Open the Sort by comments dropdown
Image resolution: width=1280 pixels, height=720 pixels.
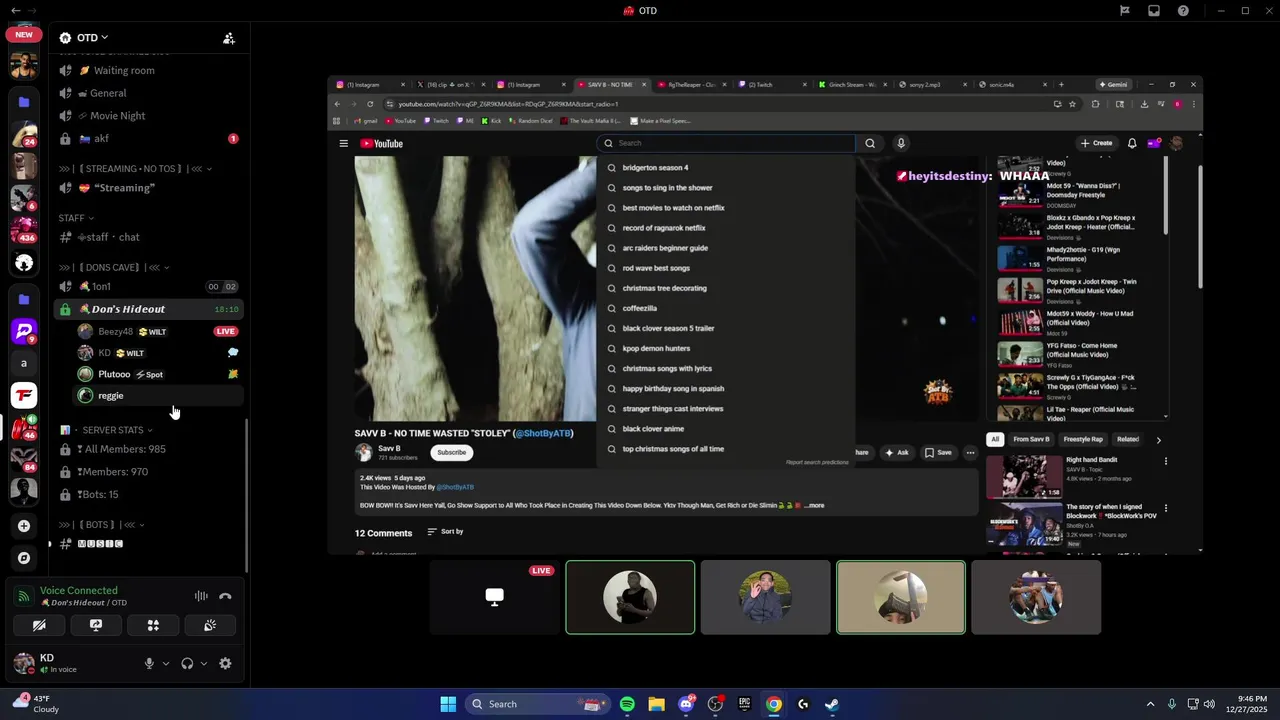point(445,531)
